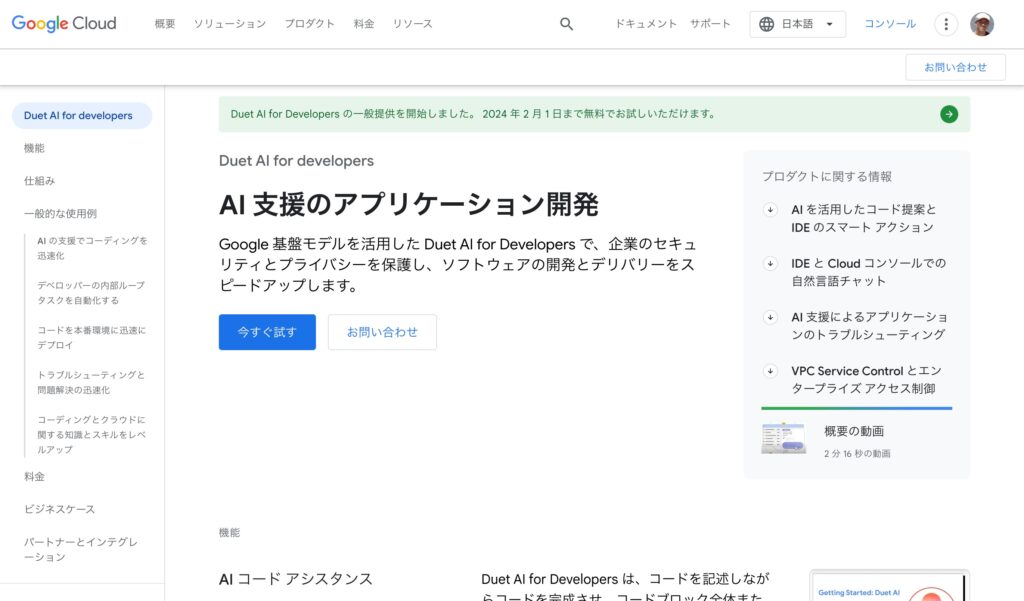Viewport: 1024px width, 601px height.
Task: Click the Google Cloud logo
Action: tap(64, 24)
